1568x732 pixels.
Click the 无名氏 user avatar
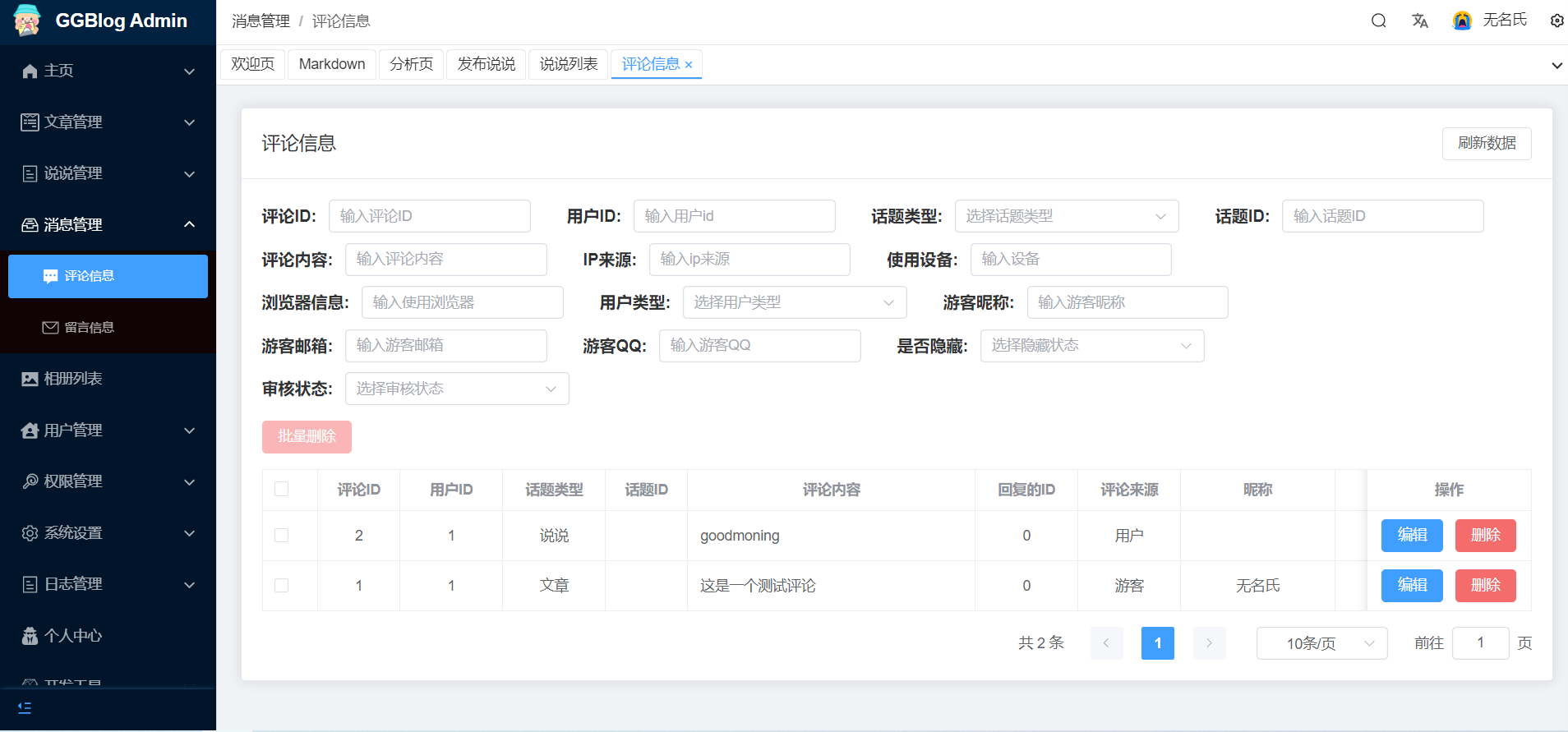pos(1462,21)
